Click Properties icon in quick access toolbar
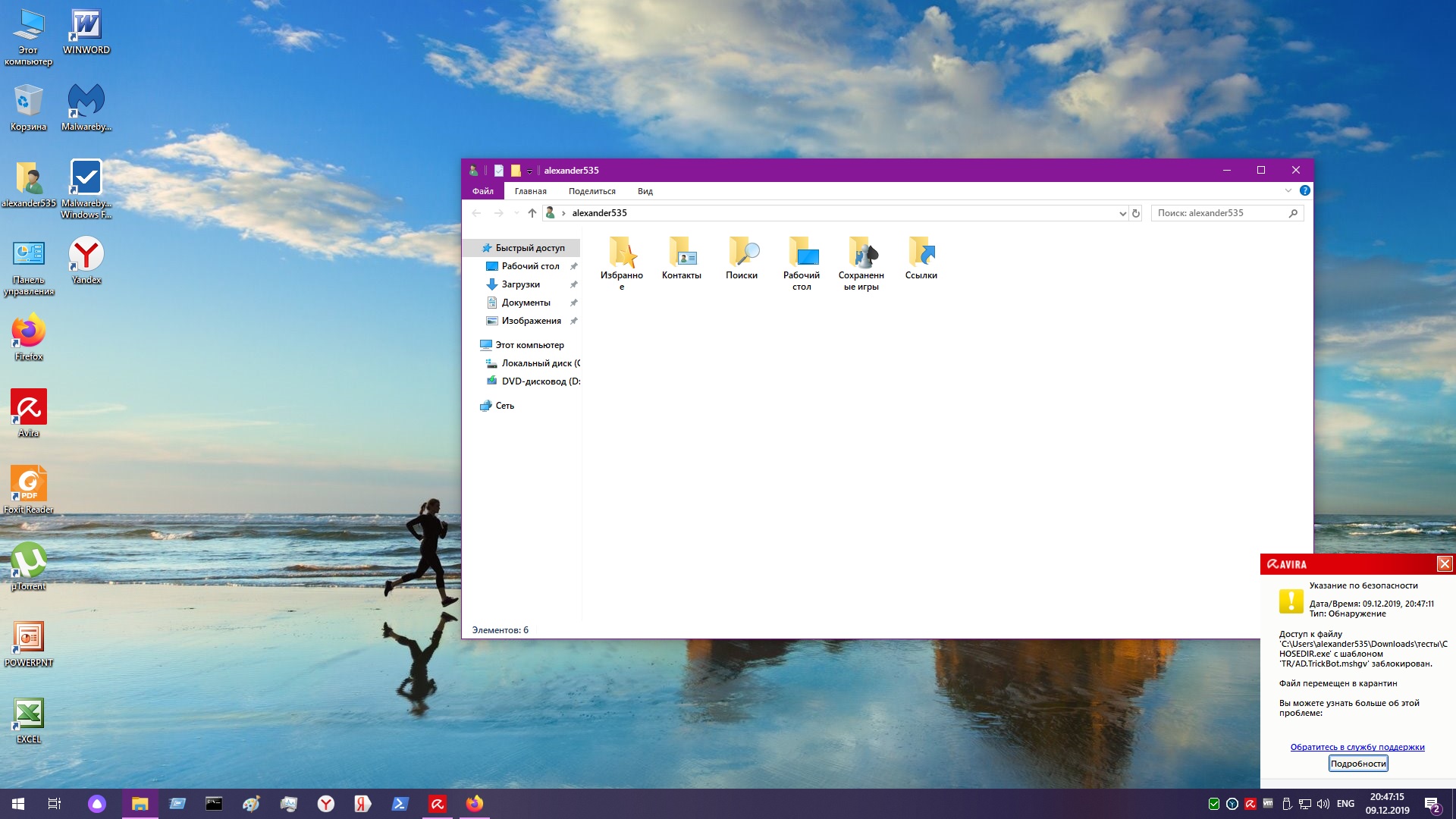Screen dimensions: 1456x819 (499, 171)
